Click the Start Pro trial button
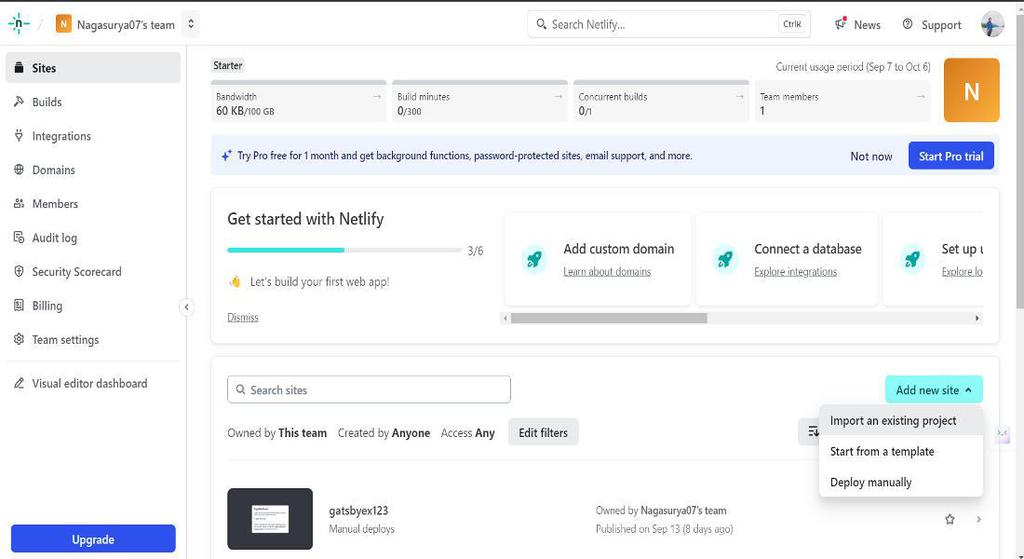Screen dimensions: 1024x559 tap(951, 156)
